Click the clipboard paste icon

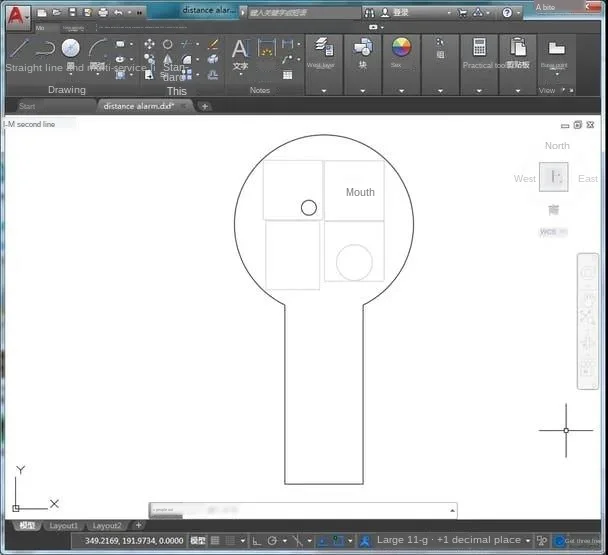coord(518,47)
